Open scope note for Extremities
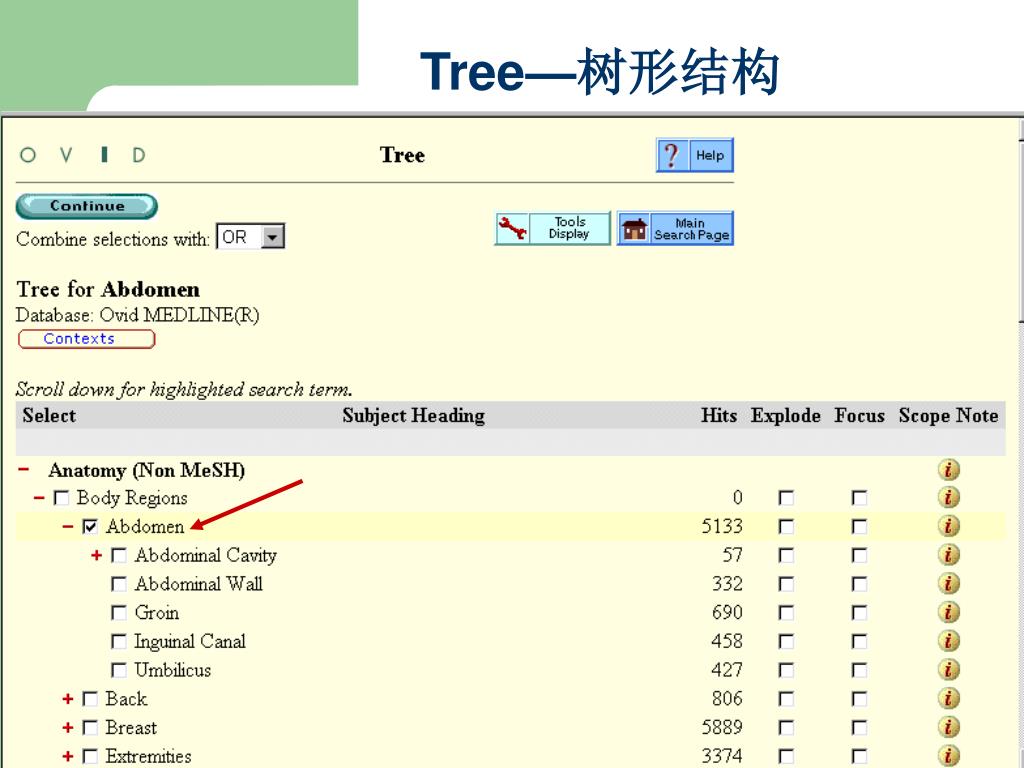The image size is (1024, 768). (x=948, y=756)
